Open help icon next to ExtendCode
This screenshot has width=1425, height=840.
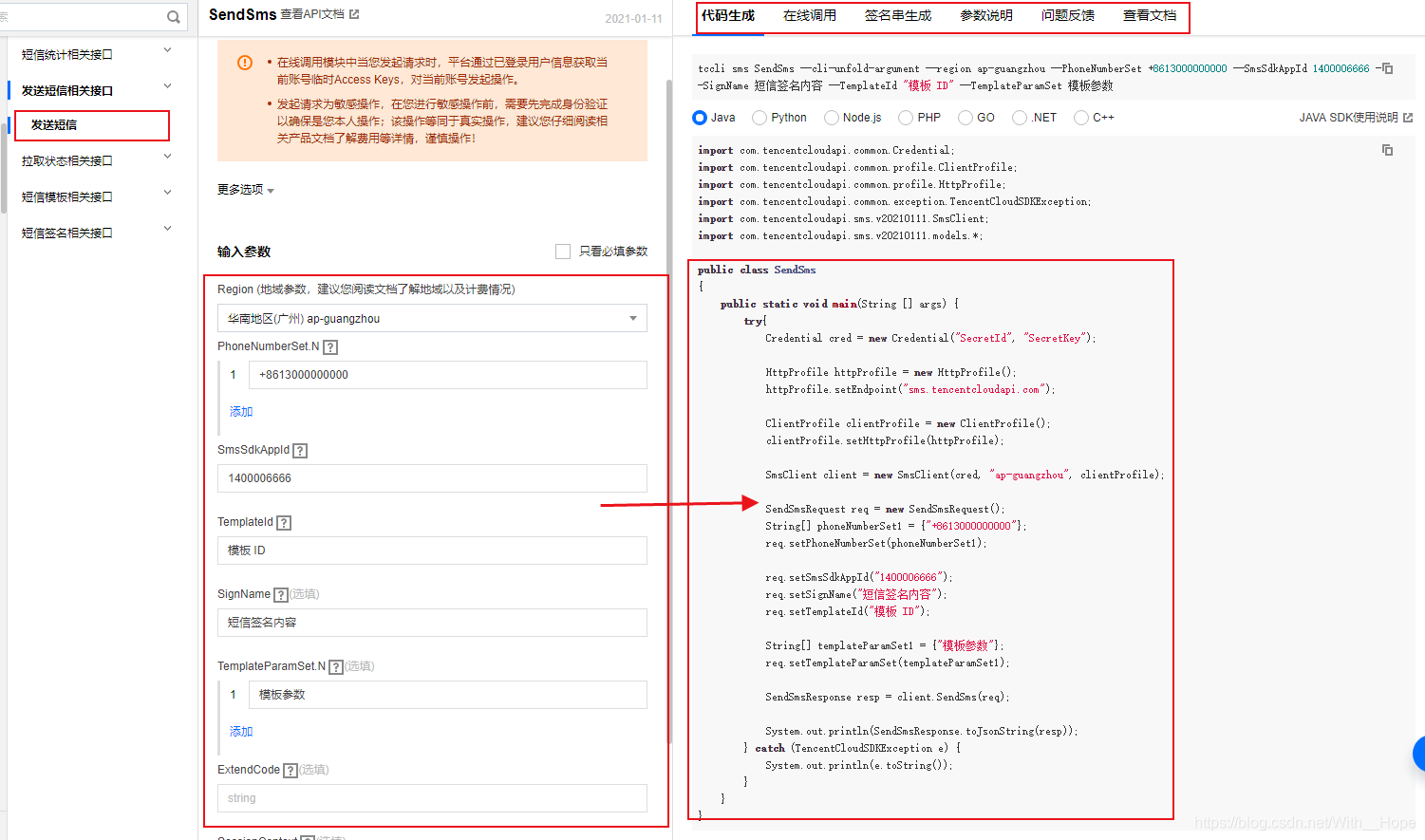[x=291, y=771]
